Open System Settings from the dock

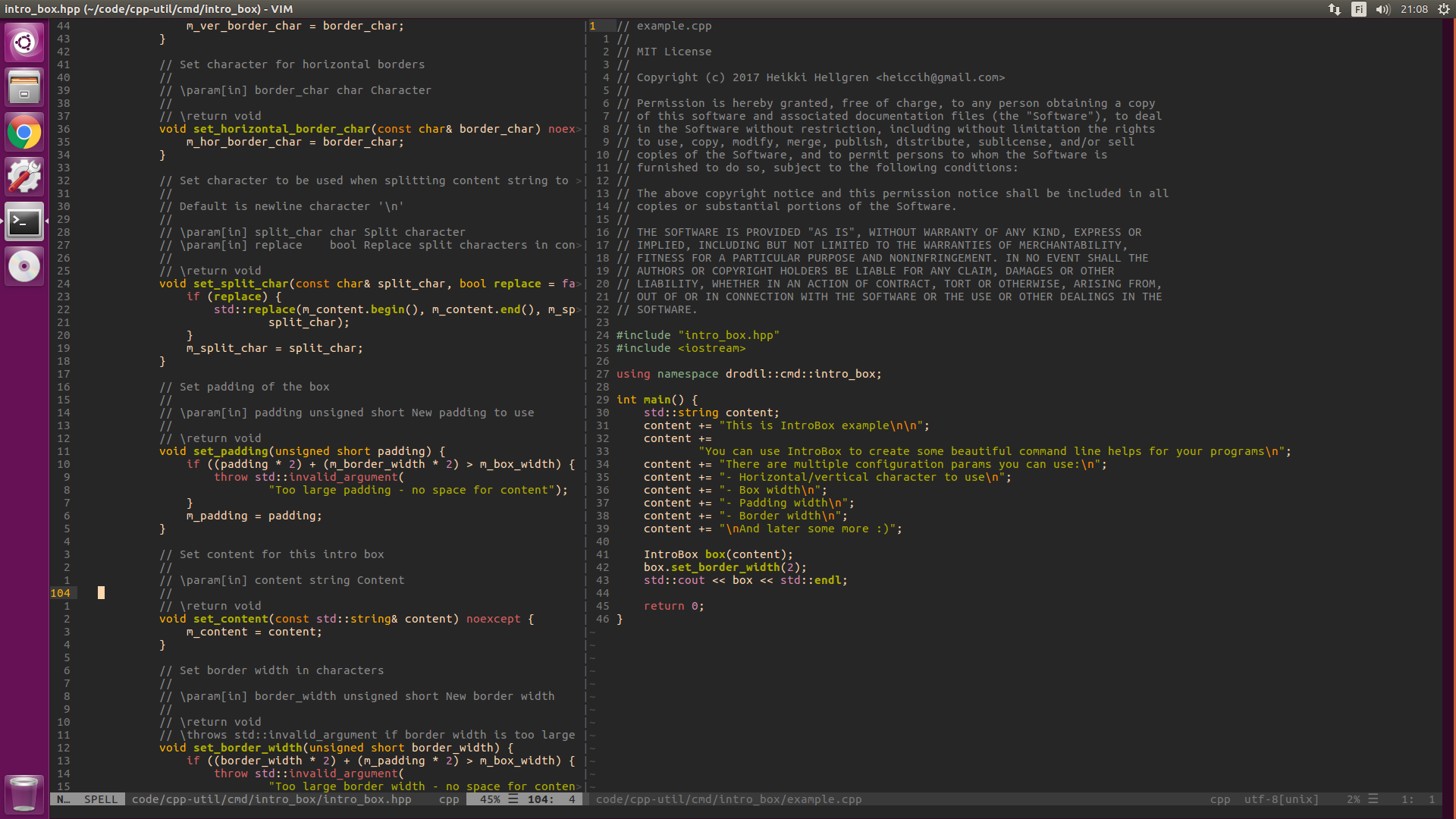click(24, 176)
